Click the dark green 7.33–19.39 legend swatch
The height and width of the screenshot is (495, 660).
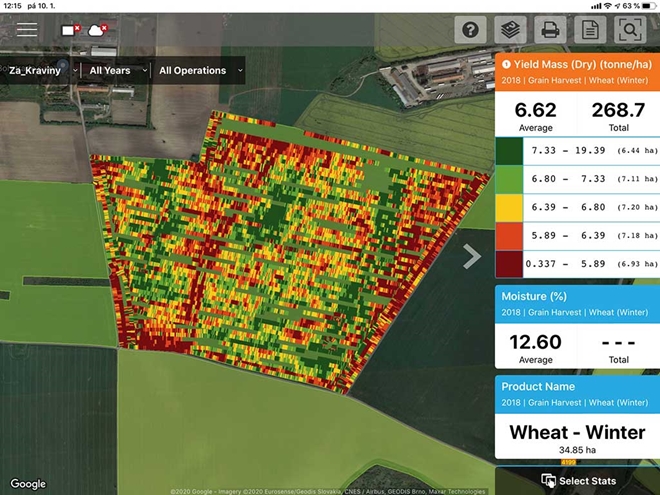tap(510, 150)
